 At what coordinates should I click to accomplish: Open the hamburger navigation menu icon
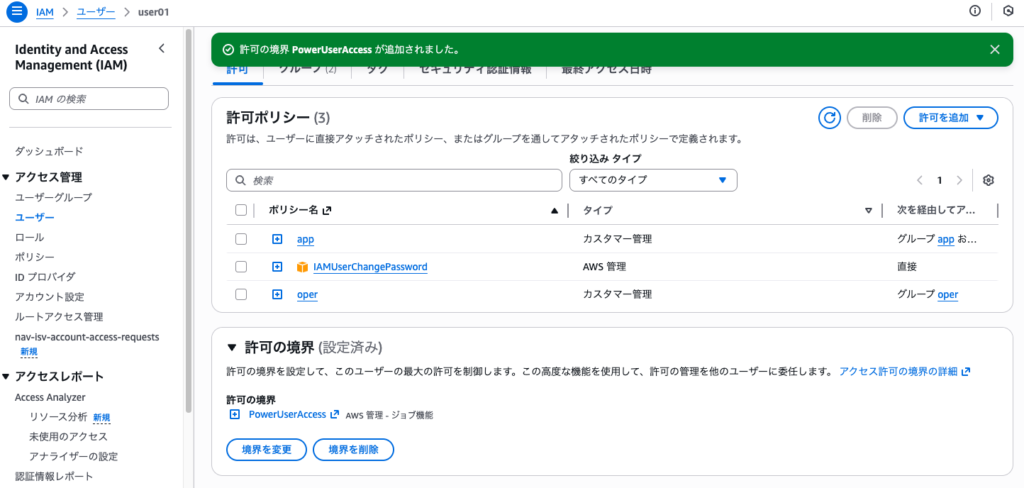click(16, 11)
